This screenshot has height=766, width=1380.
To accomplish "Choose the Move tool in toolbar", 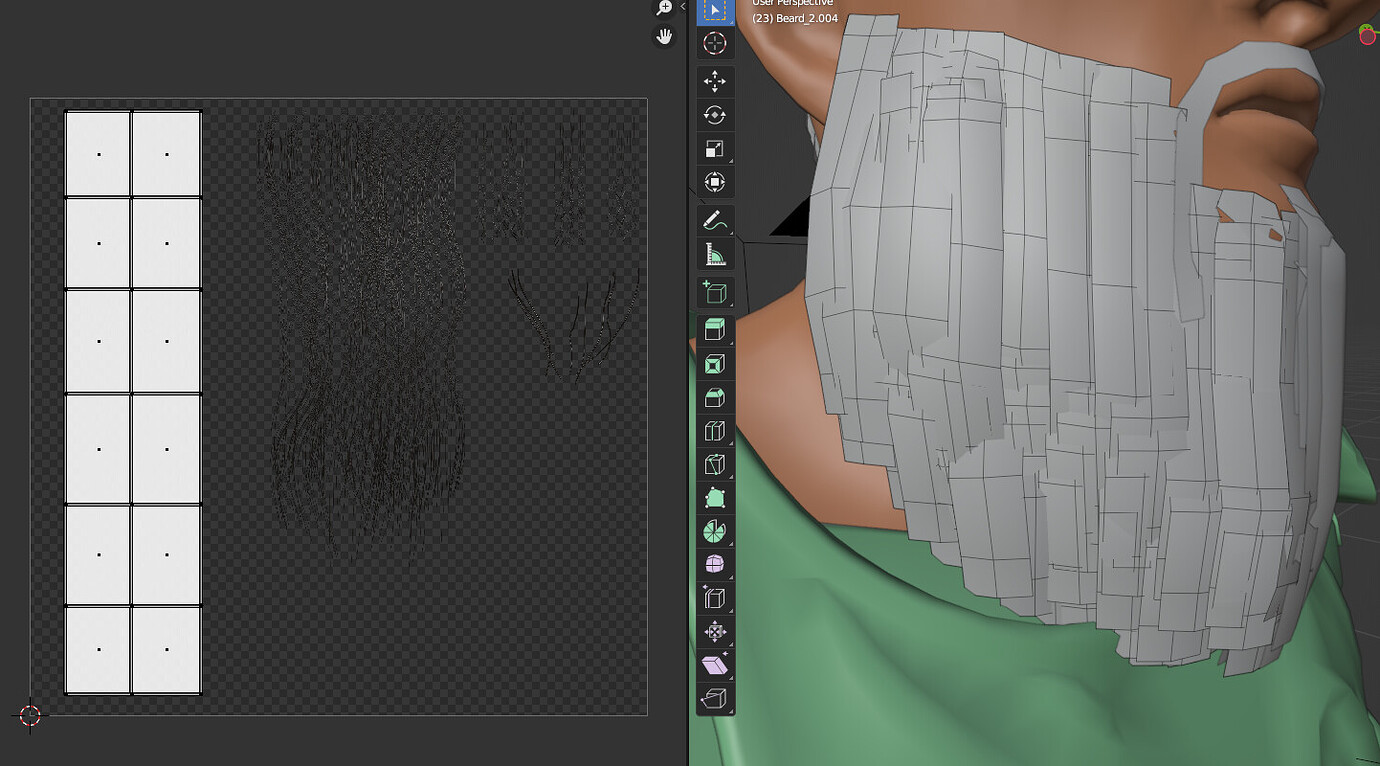I will point(714,82).
